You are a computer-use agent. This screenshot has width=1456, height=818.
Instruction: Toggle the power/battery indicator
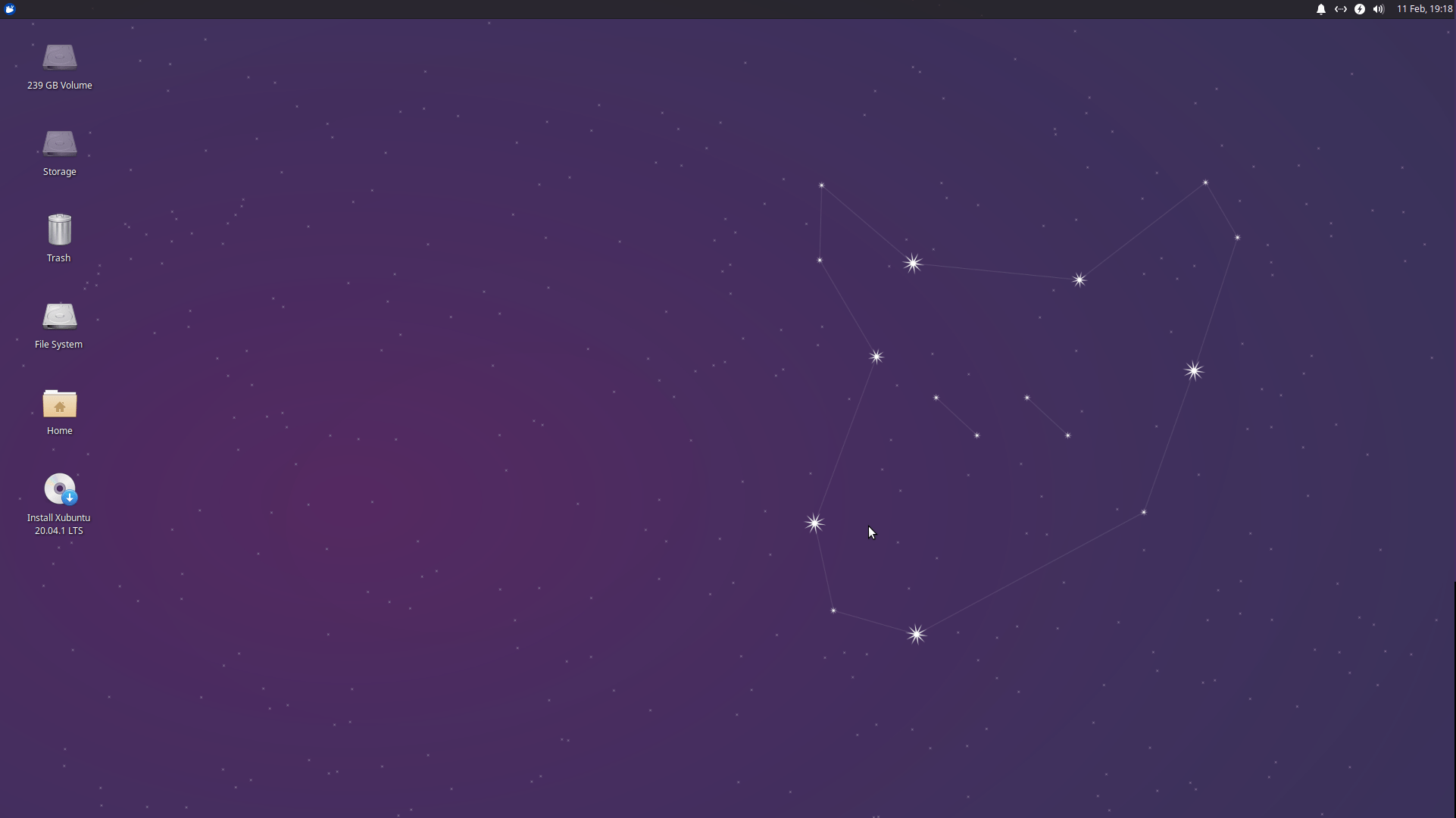point(1359,9)
